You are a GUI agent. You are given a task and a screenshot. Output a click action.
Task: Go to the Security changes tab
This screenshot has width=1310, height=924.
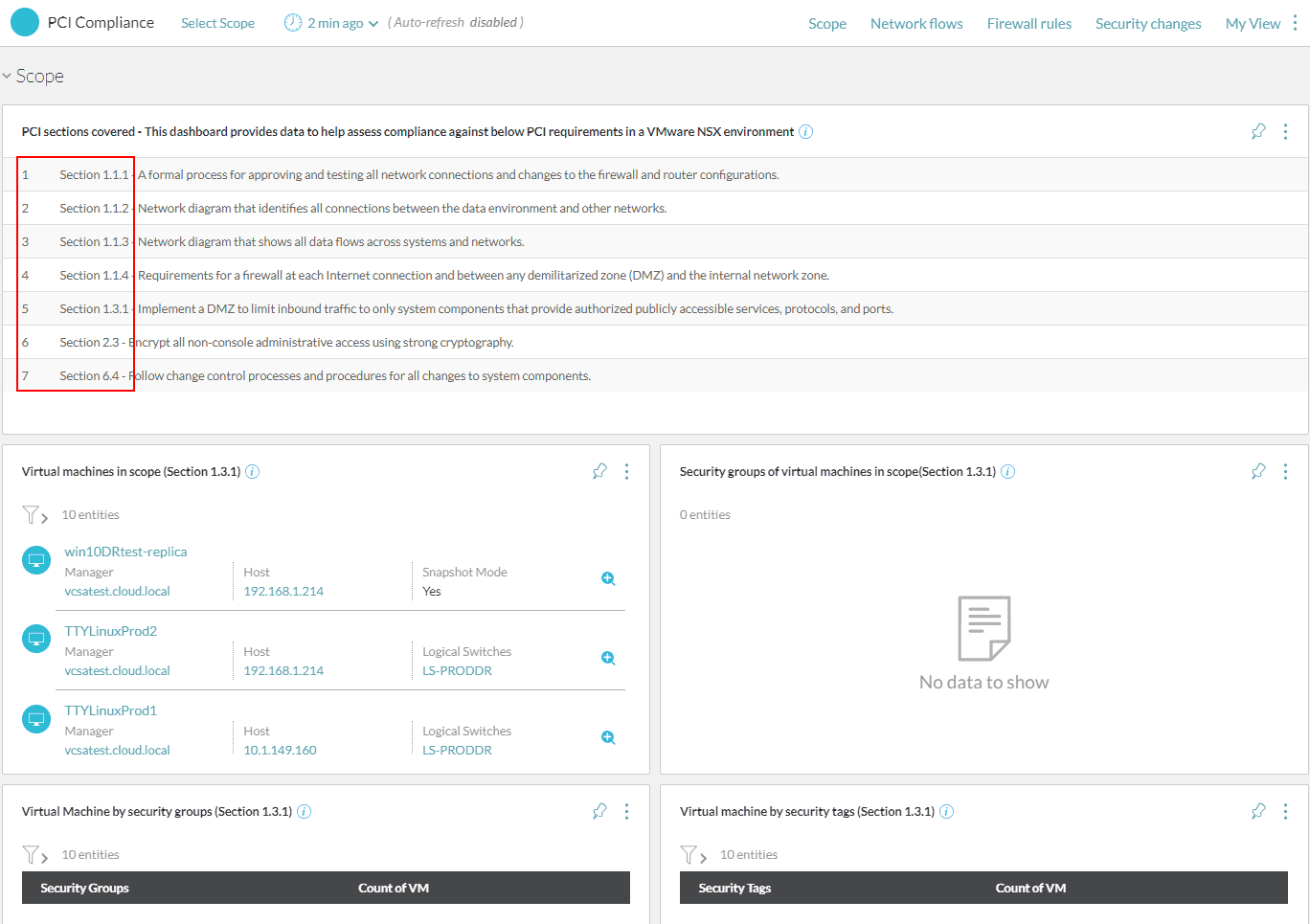pyautogui.click(x=1148, y=24)
